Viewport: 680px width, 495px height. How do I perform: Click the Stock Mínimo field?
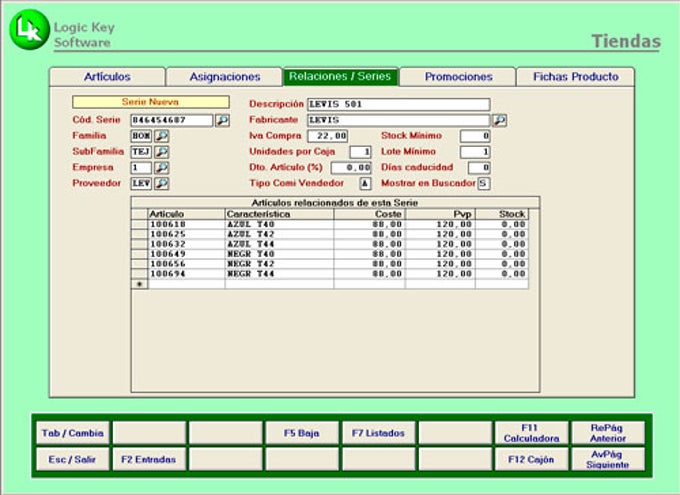pos(475,136)
